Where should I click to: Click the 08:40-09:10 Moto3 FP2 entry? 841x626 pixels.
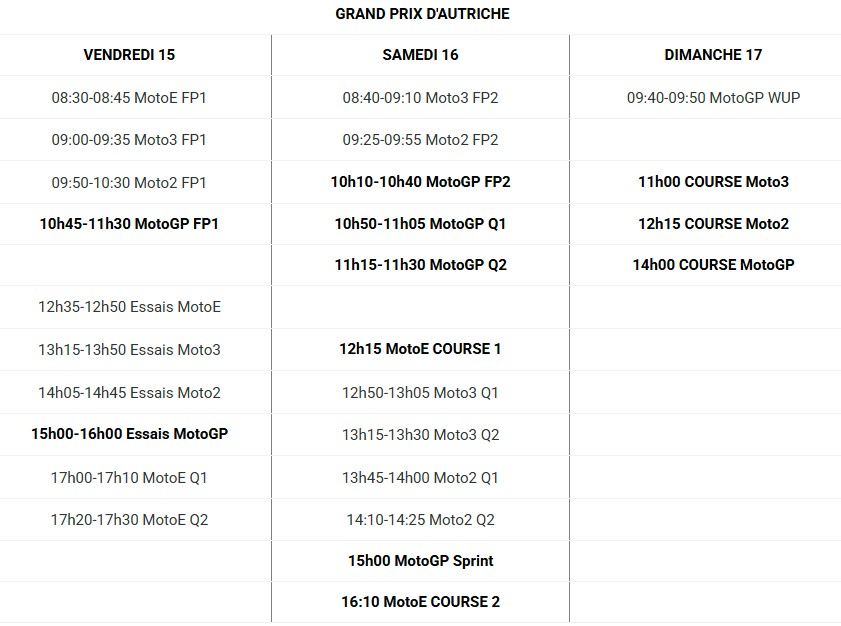[x=420, y=98]
